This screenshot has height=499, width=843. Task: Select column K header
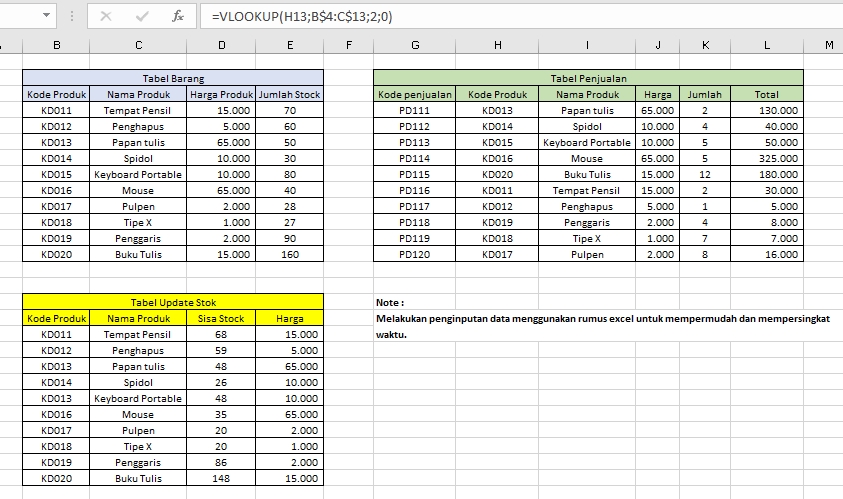pyautogui.click(x=705, y=45)
